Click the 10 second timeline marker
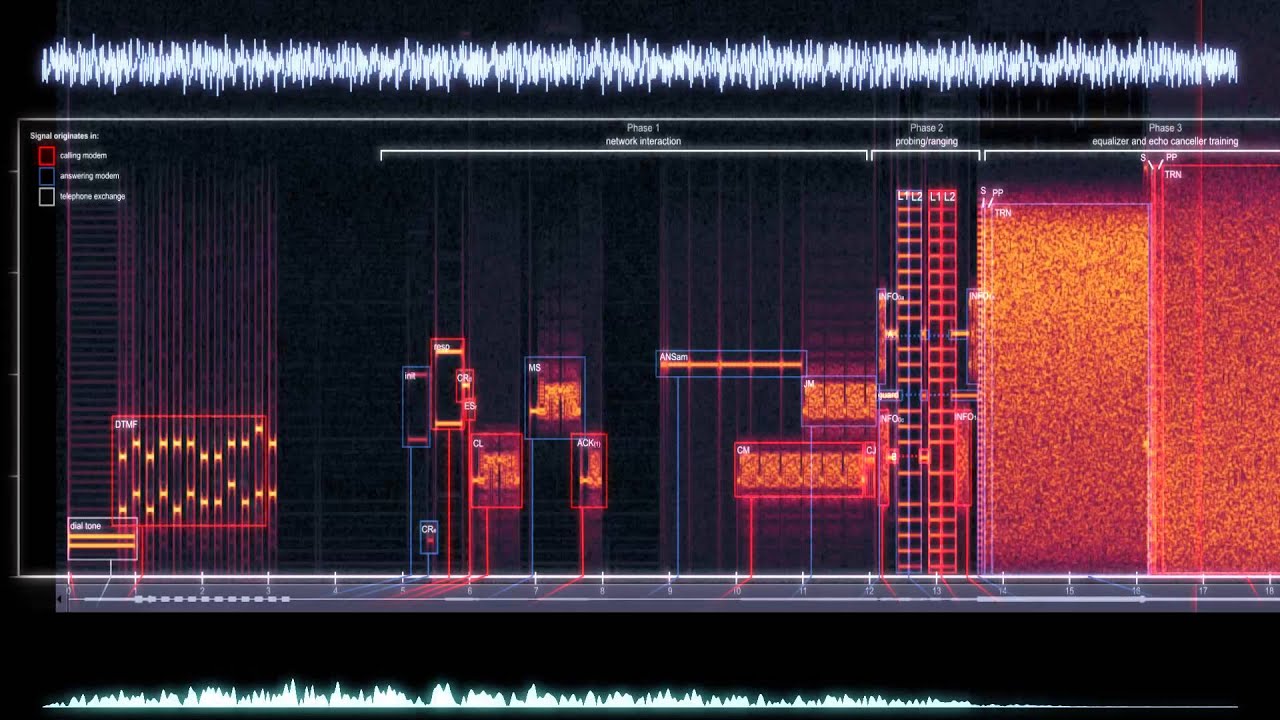This screenshot has height=720, width=1280. pos(736,591)
